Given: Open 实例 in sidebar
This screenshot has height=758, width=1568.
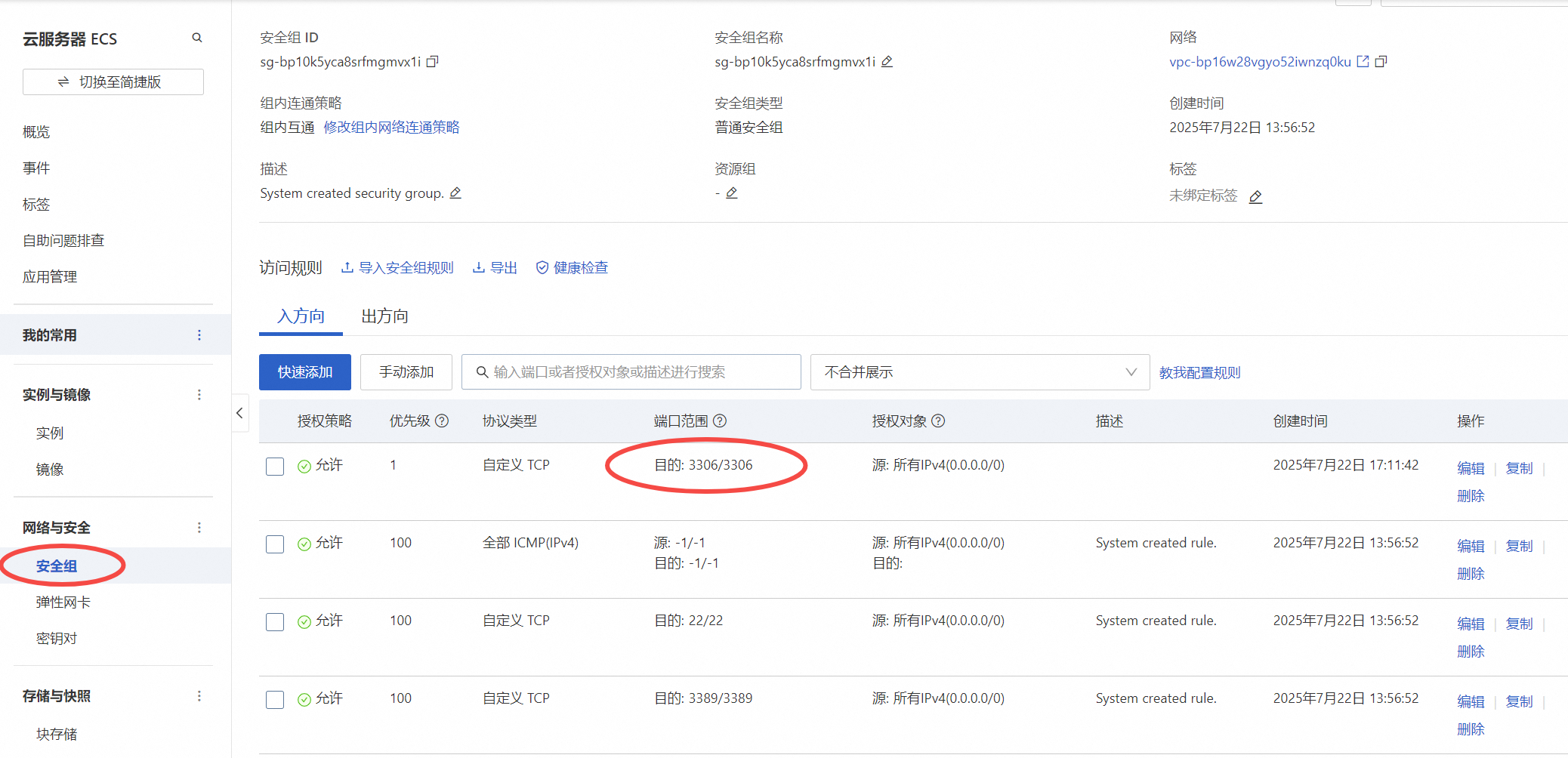Looking at the screenshot, I should pos(50,433).
